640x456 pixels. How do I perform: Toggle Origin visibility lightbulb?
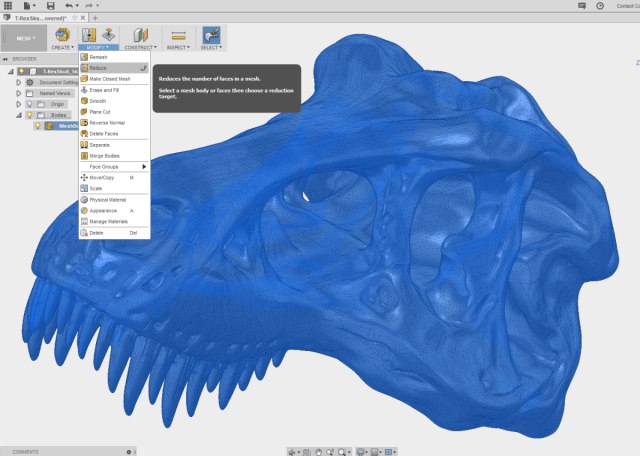pos(29,105)
